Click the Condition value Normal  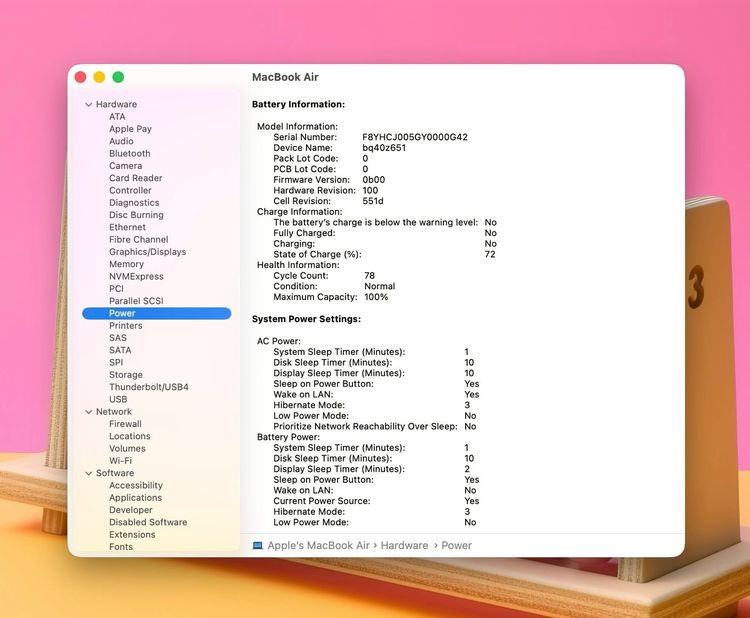pos(380,287)
